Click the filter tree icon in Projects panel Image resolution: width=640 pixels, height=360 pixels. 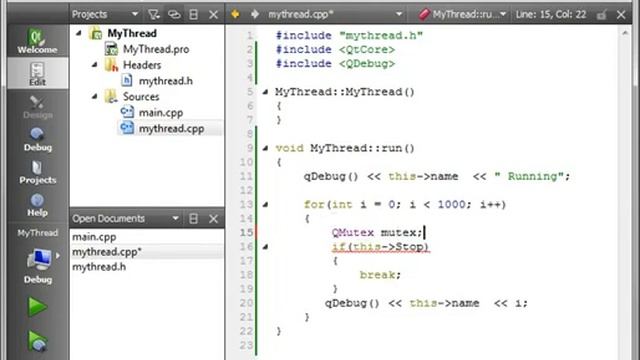(154, 15)
